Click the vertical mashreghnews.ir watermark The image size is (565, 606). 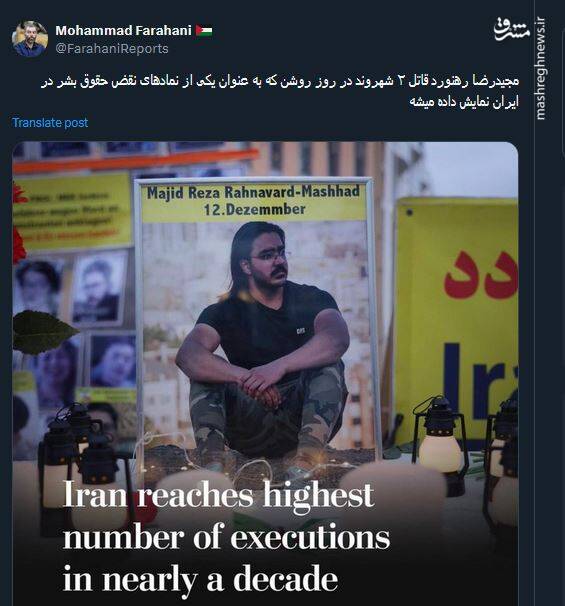pyautogui.click(x=541, y=69)
